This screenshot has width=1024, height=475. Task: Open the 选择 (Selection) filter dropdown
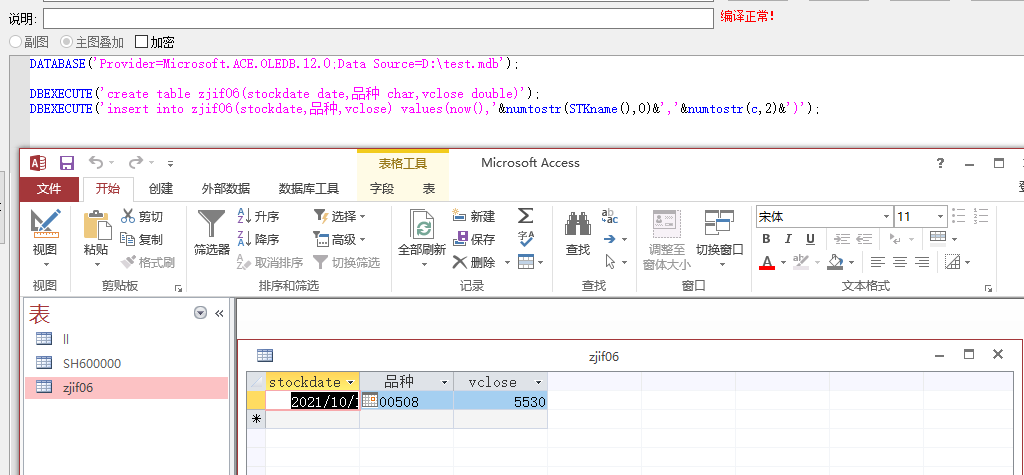(x=340, y=216)
